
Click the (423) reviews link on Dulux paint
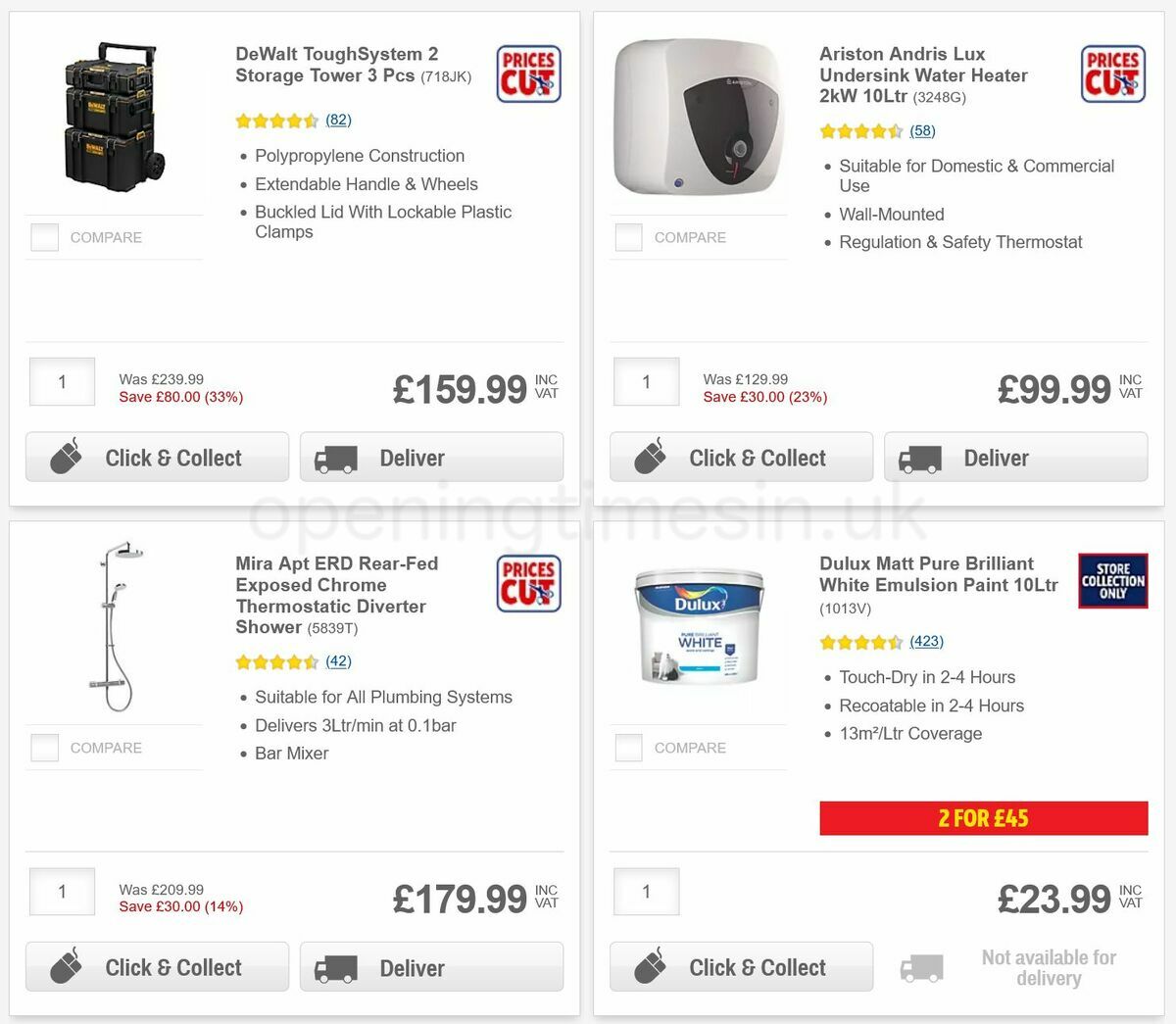925,641
